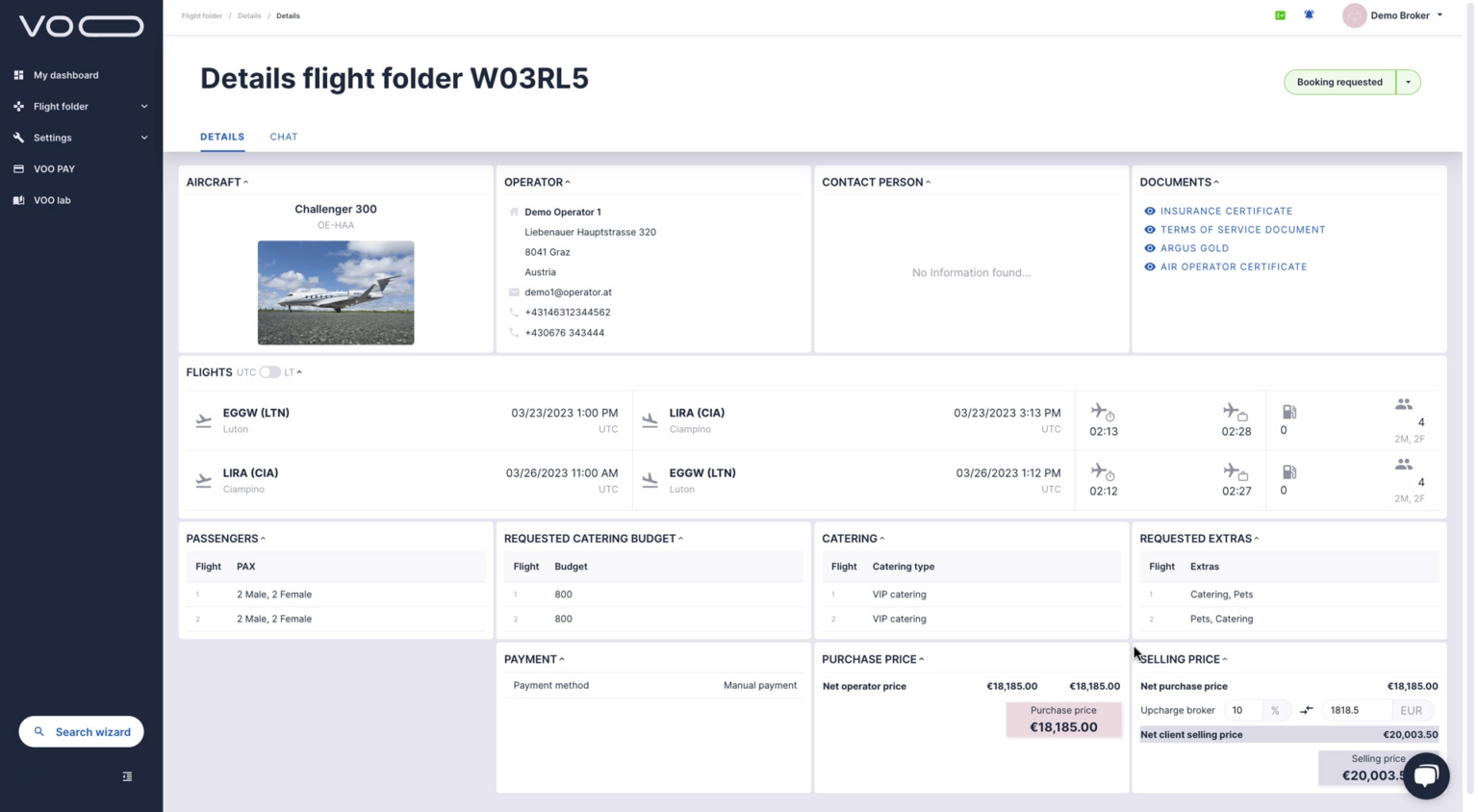Click the swap arrows icon beside upcharge

tap(1306, 710)
